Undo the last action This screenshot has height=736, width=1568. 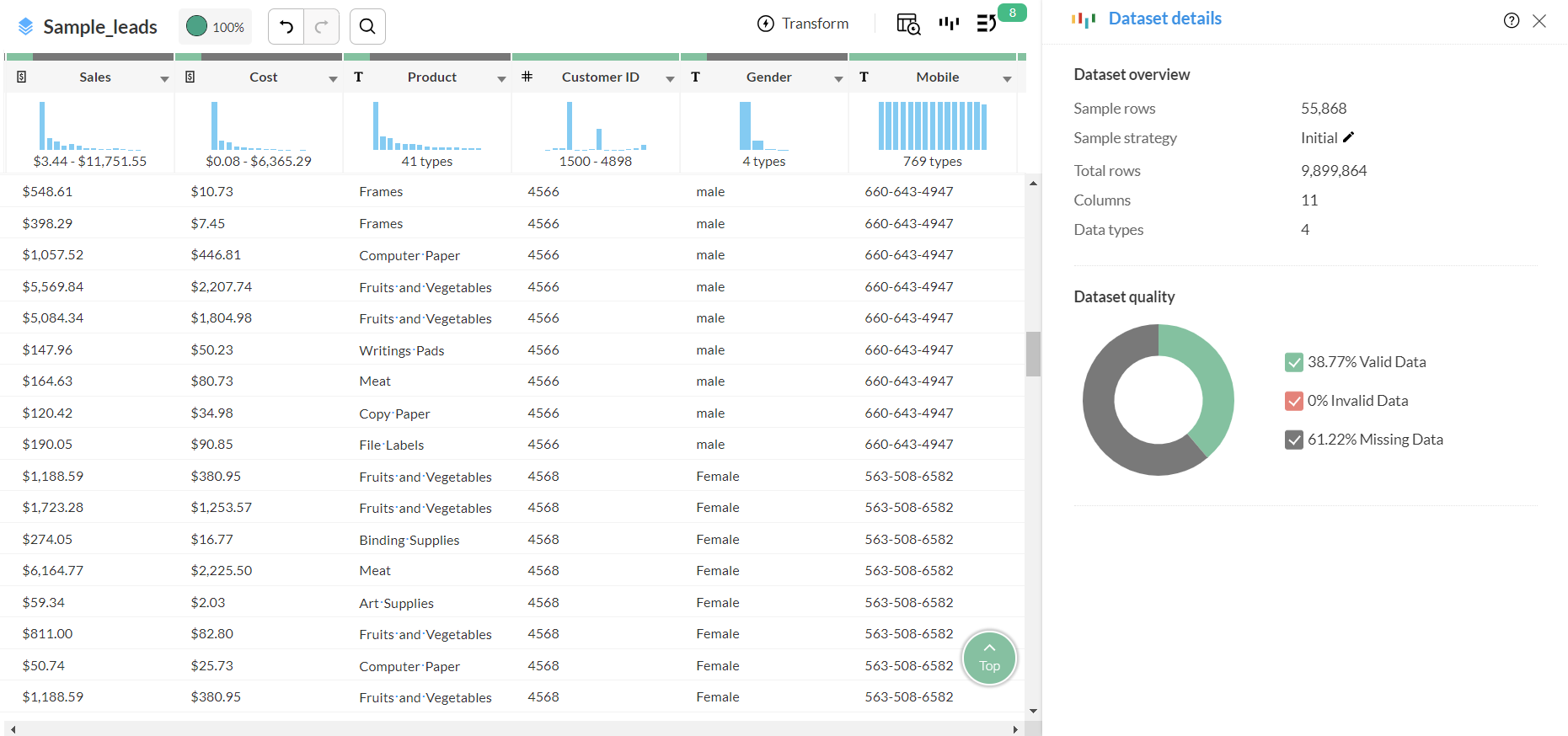click(286, 27)
